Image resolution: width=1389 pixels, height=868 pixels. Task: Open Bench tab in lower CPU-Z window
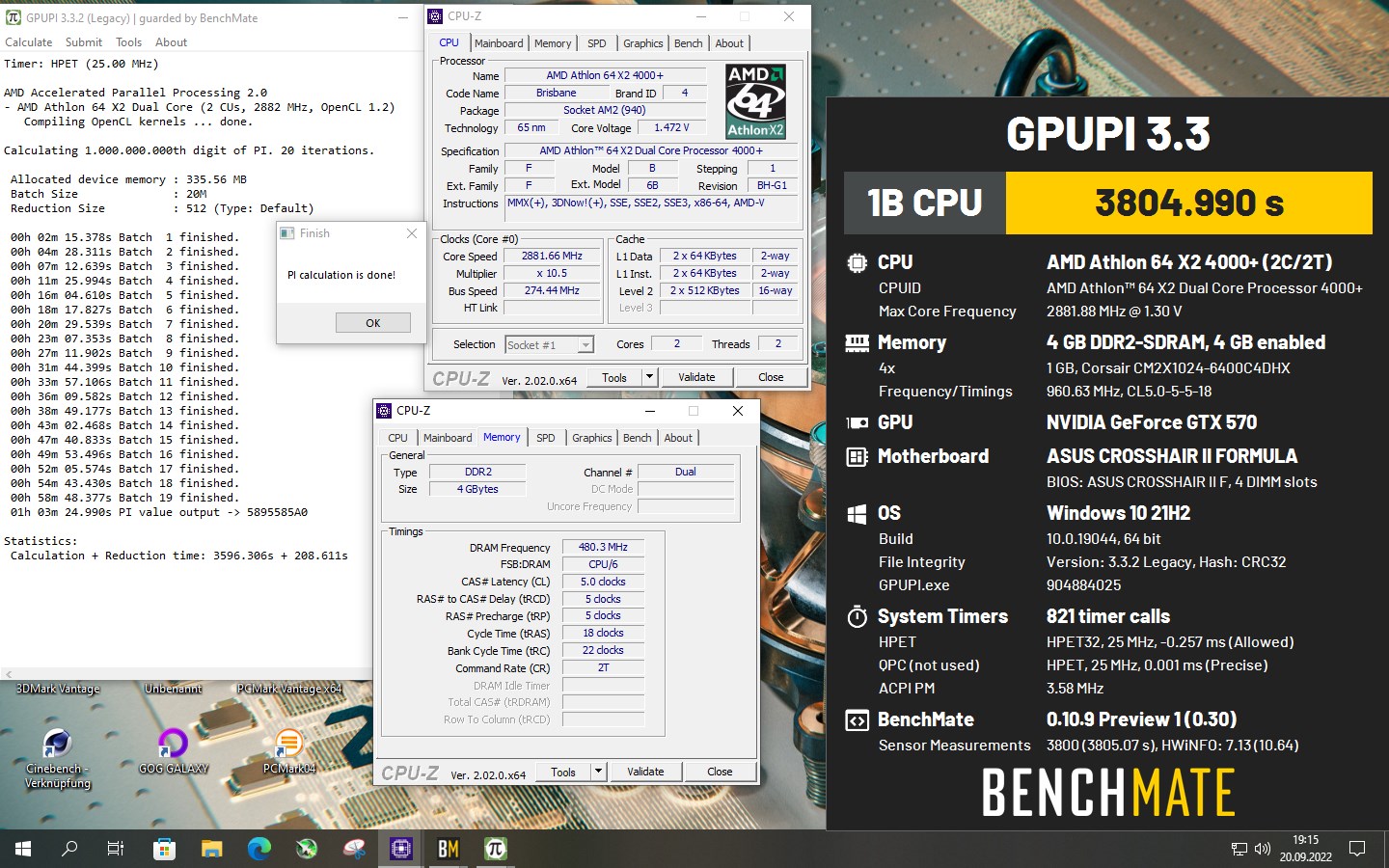tap(637, 438)
